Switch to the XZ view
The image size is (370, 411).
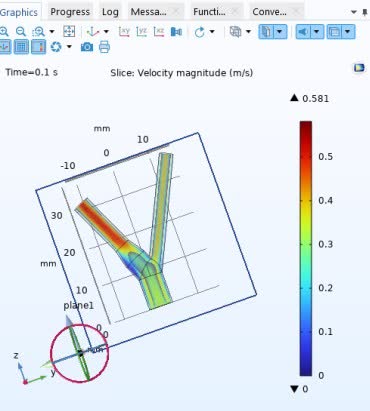pos(159,32)
